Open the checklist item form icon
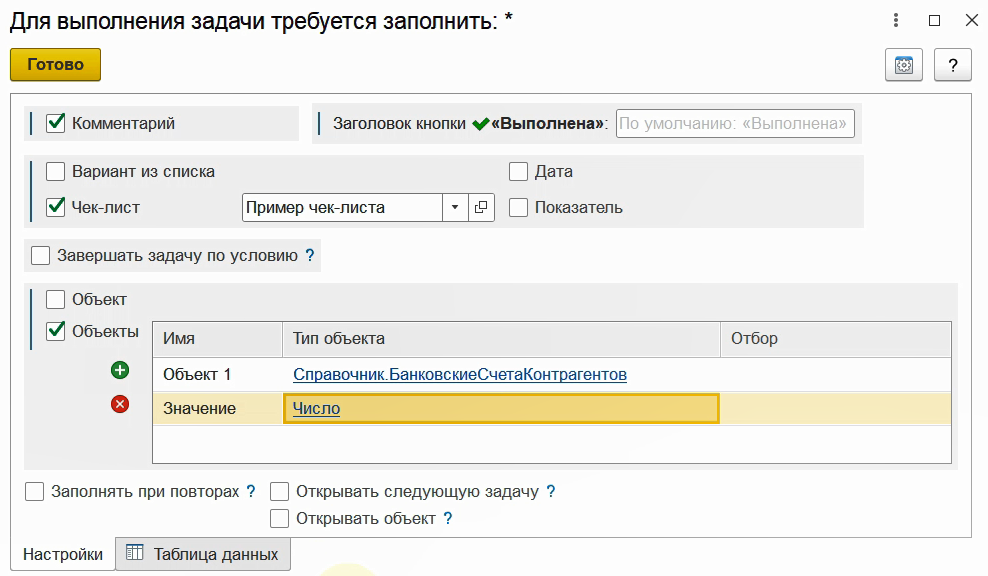The image size is (988, 576). coord(481,207)
